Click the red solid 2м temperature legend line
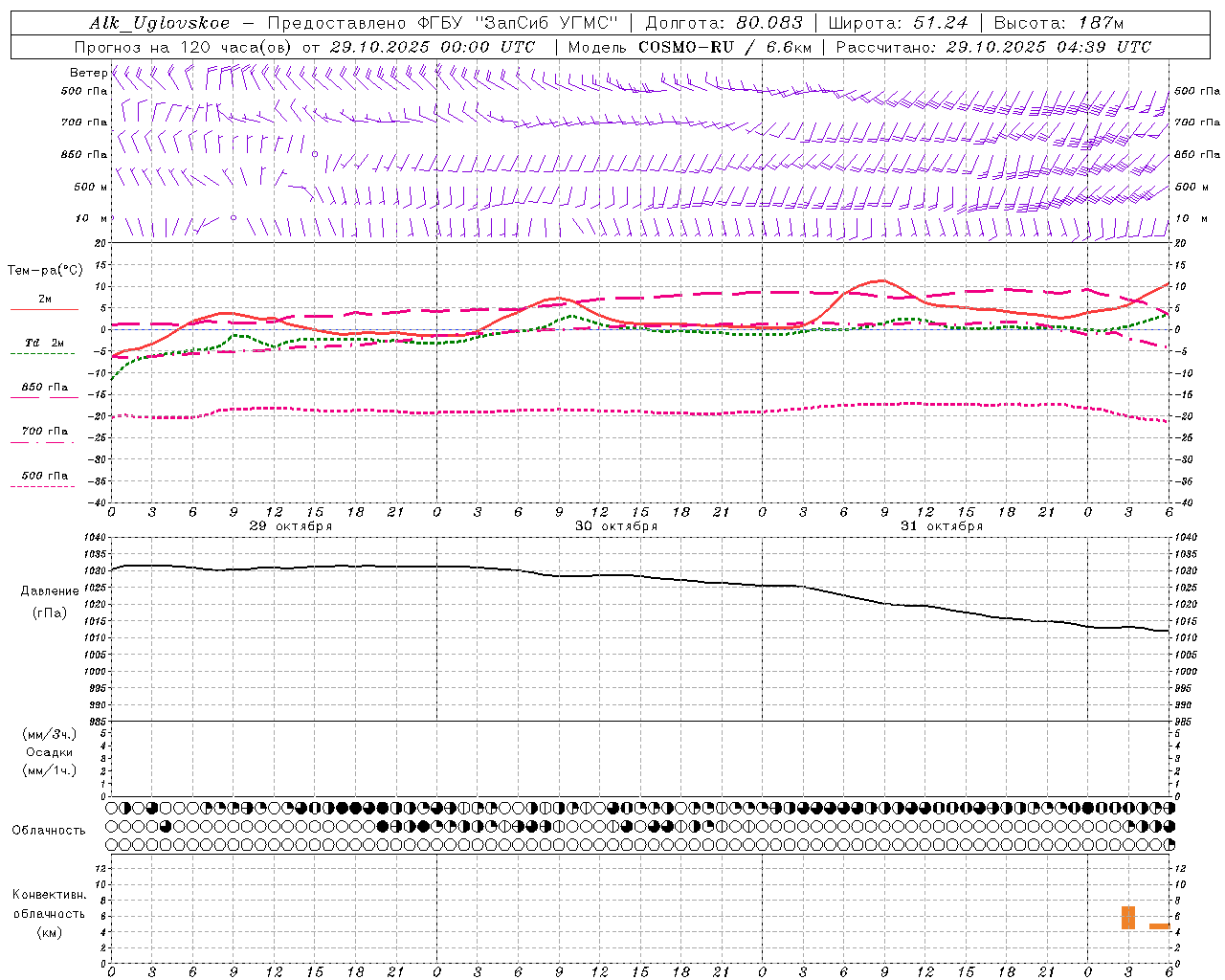1225x980 pixels. tap(44, 309)
